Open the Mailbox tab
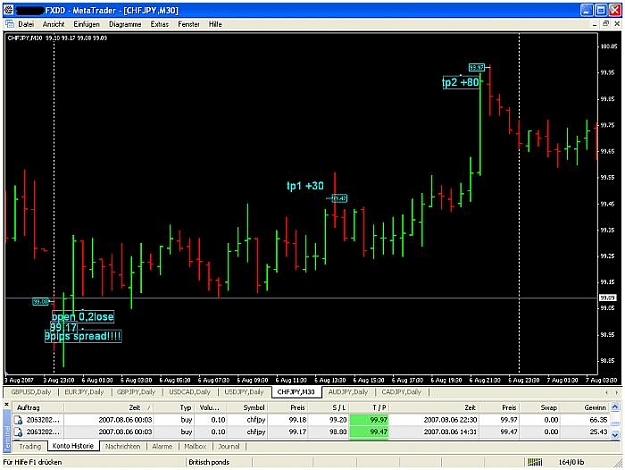Screen dimensions: 625x470 coord(195,446)
